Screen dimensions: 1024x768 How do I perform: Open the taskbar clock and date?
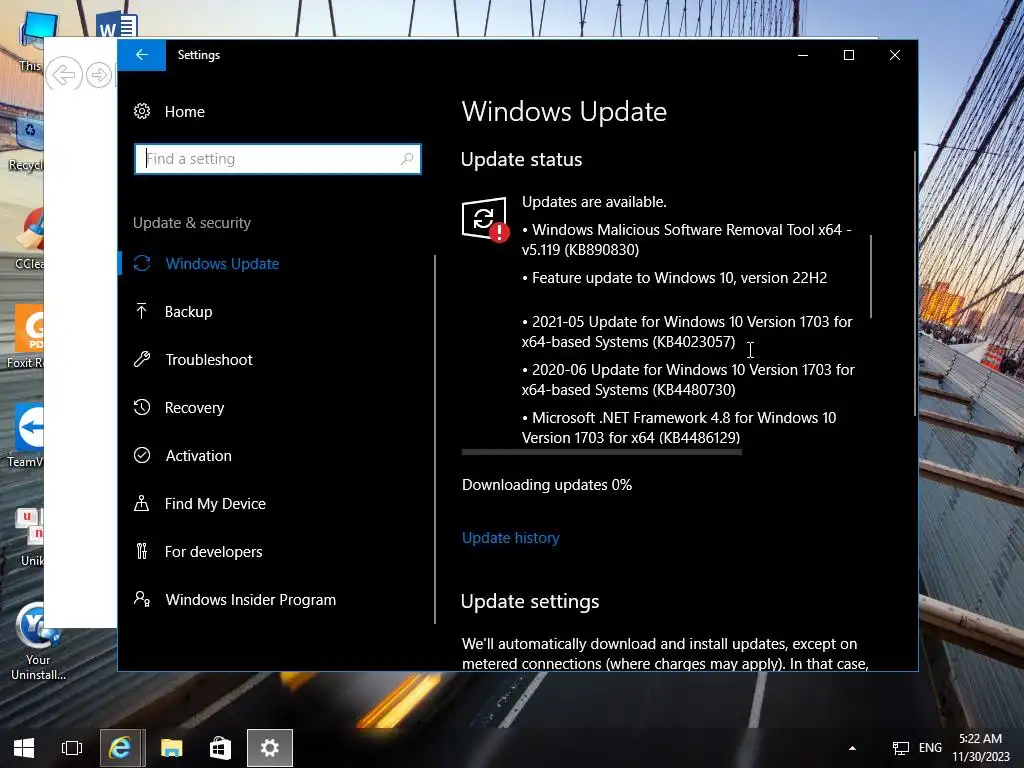click(980, 748)
